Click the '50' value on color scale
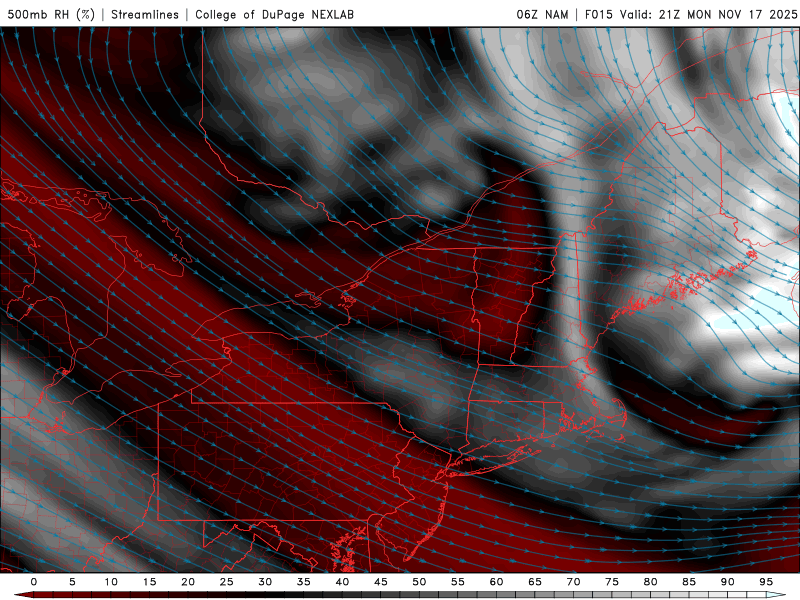This screenshot has width=800, height=600. [x=419, y=582]
